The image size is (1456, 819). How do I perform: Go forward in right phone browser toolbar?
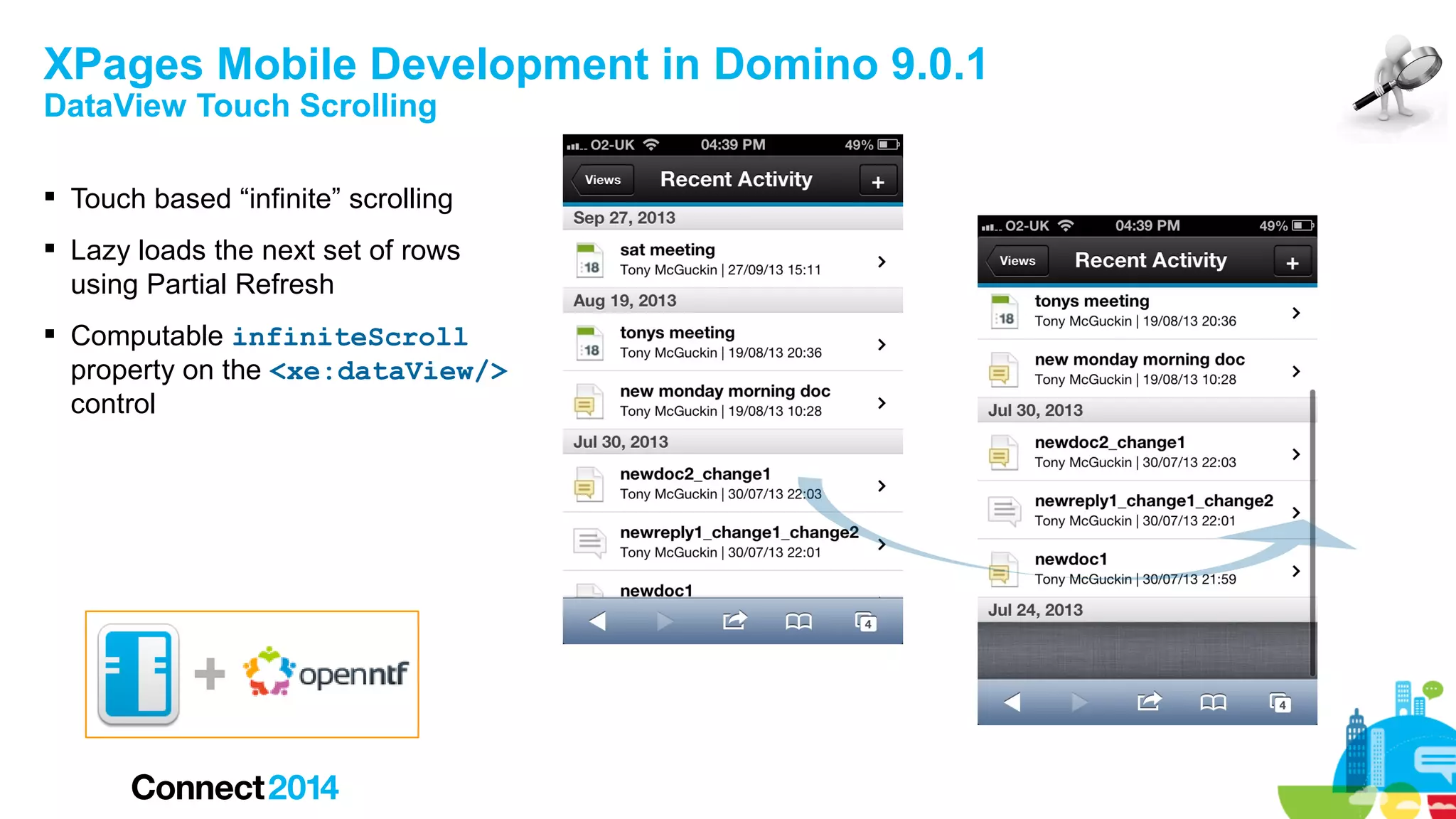(x=1078, y=702)
